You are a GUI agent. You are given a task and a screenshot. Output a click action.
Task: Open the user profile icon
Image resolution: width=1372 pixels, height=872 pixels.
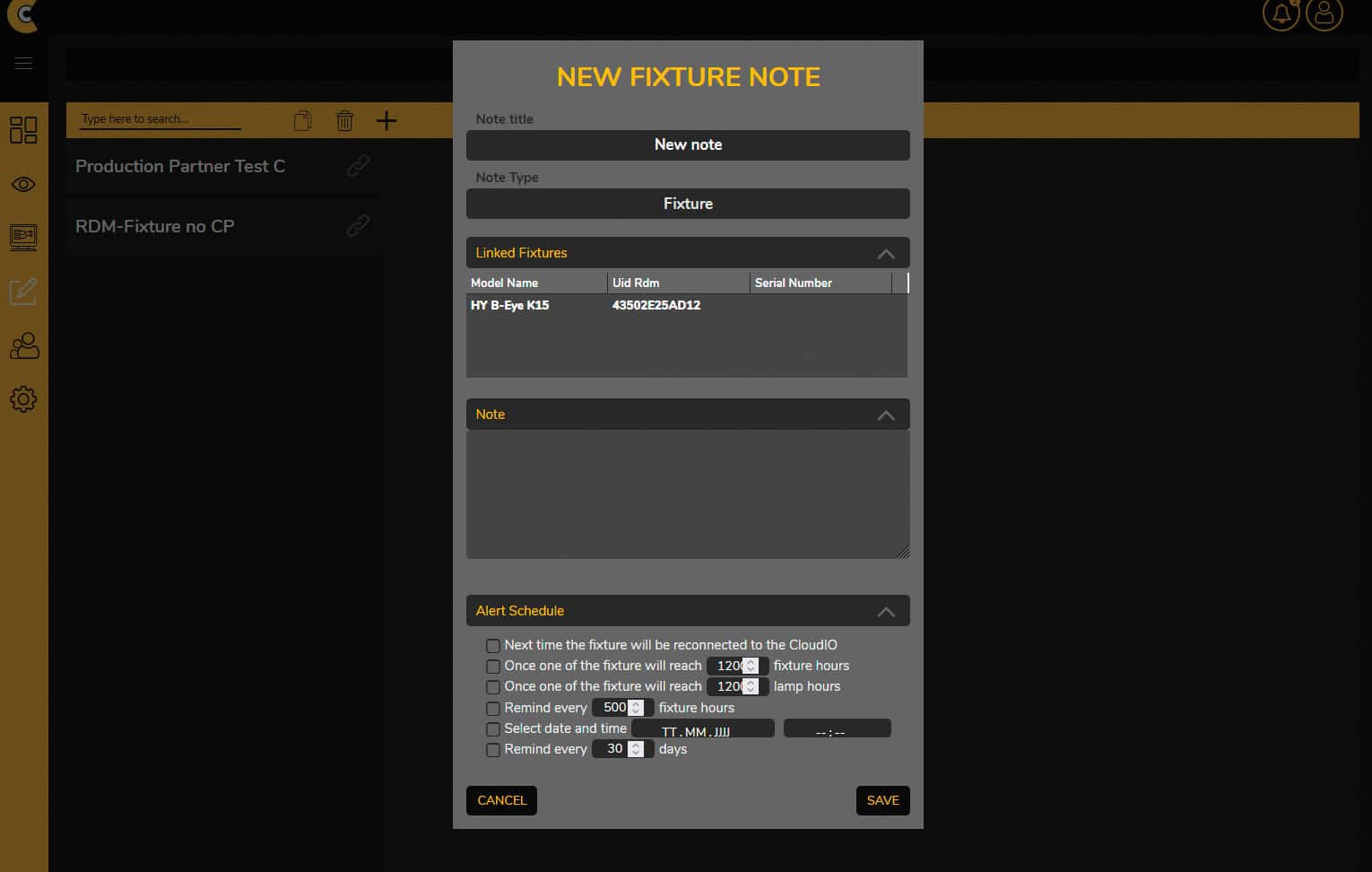coord(1324,14)
